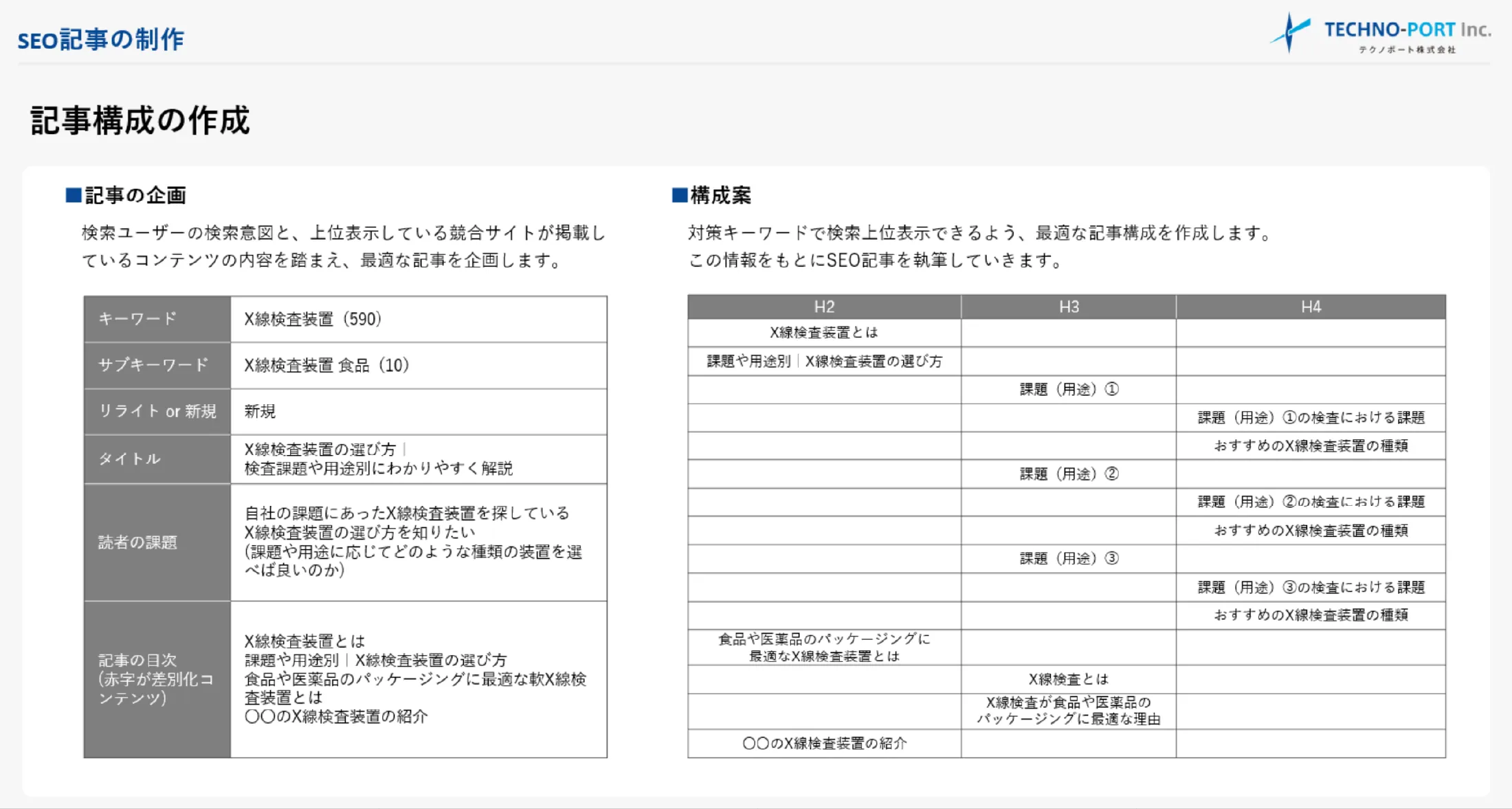Click the '記事の目次' label cell
This screenshot has width=1512, height=809.
click(x=157, y=679)
